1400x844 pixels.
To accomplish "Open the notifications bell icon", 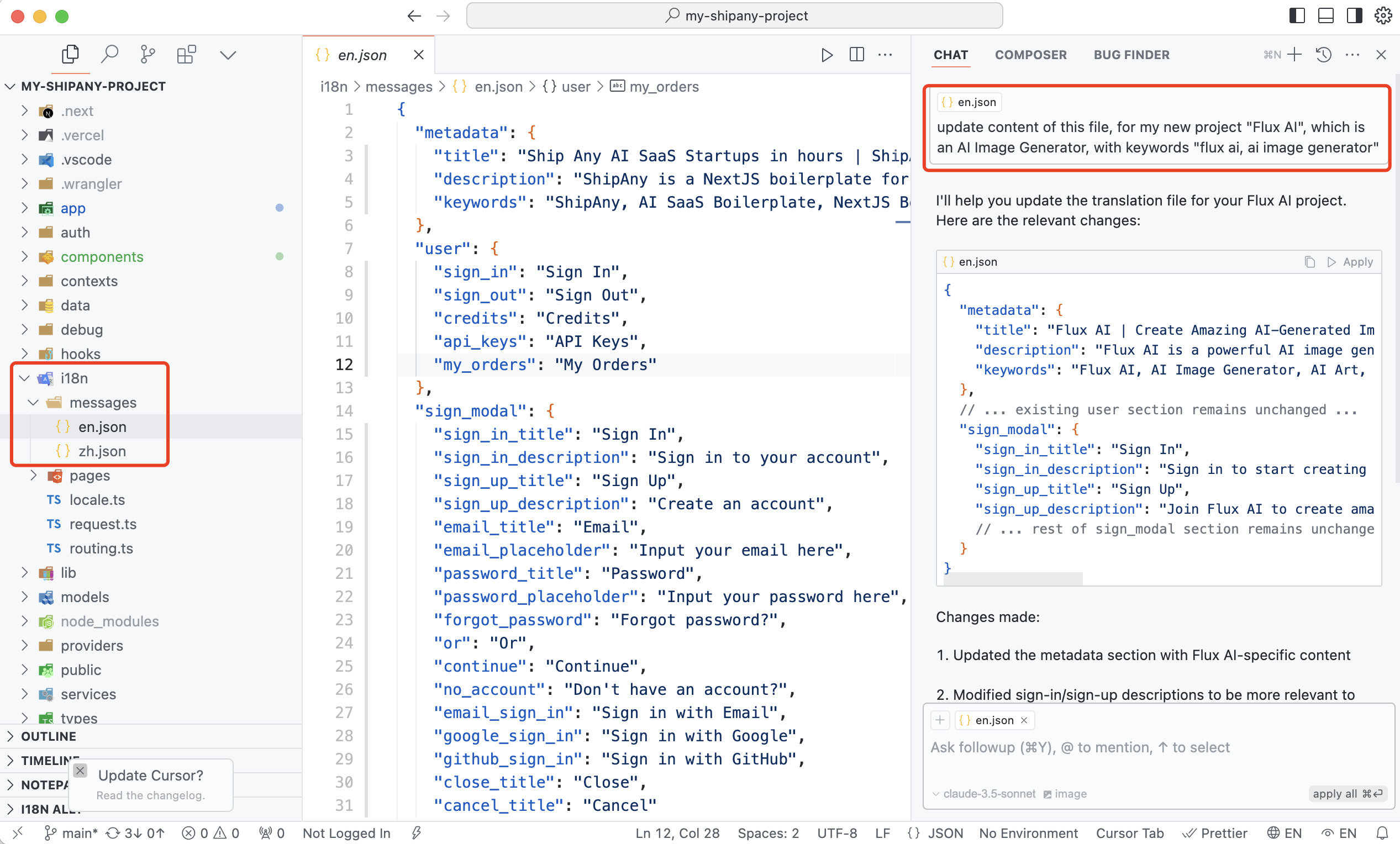I will 1382,832.
